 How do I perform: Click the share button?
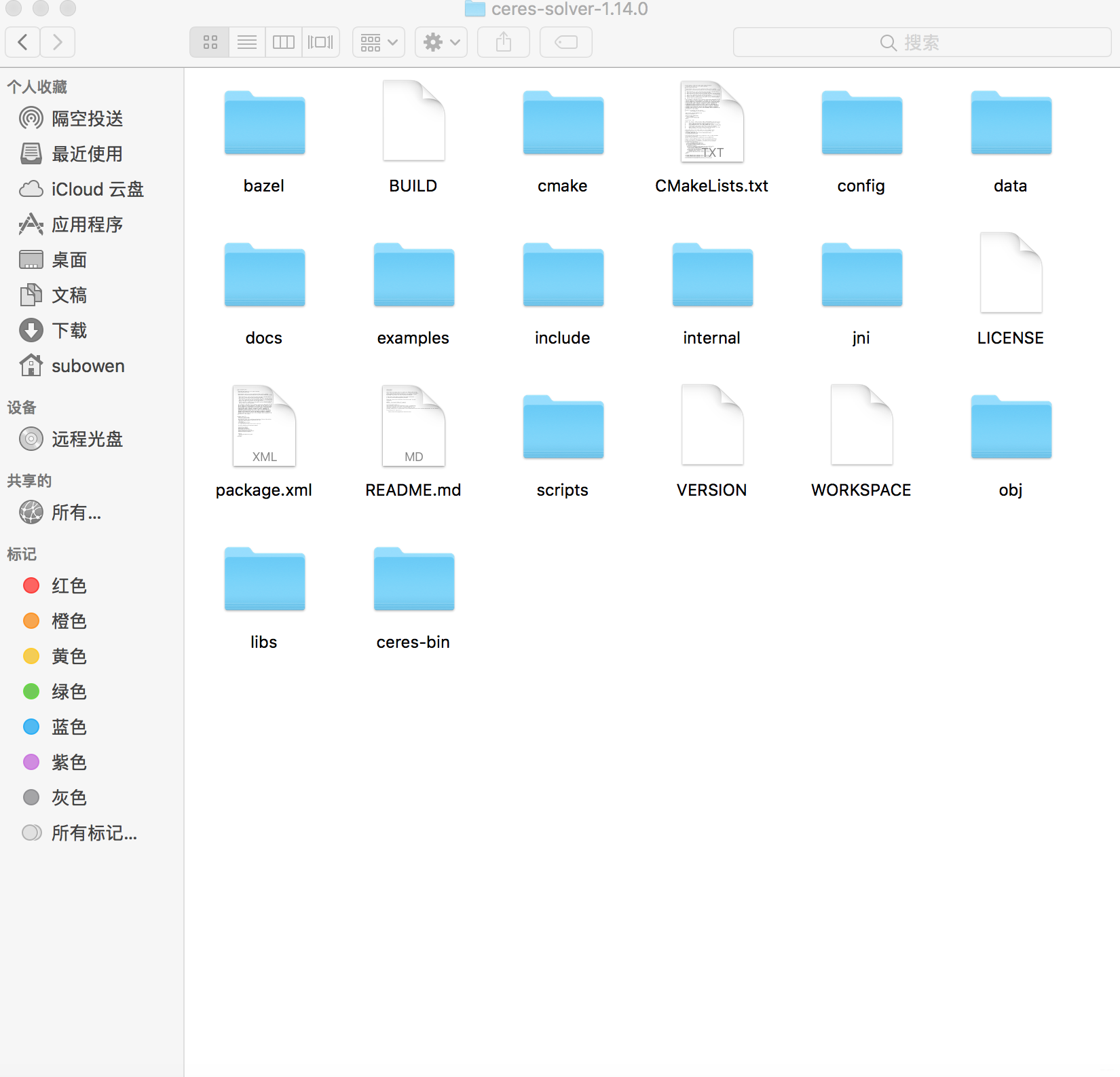[504, 42]
